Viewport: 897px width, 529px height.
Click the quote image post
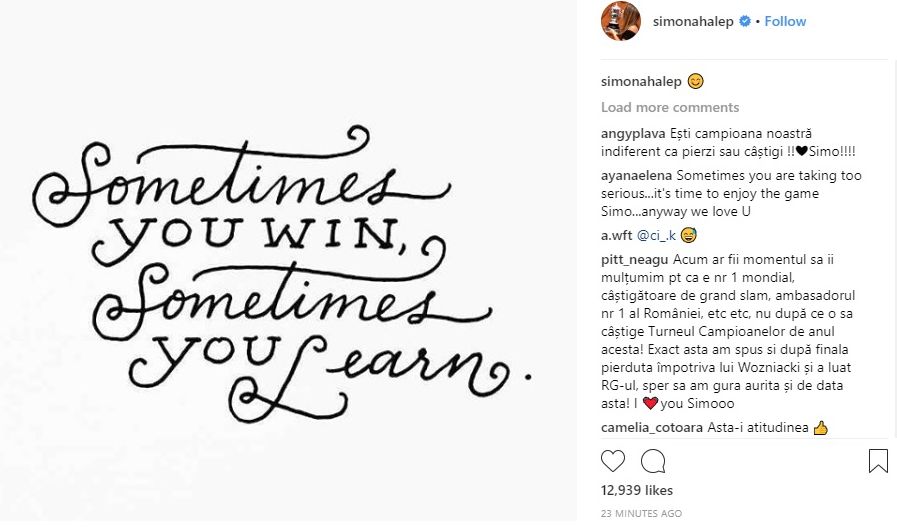click(x=290, y=264)
